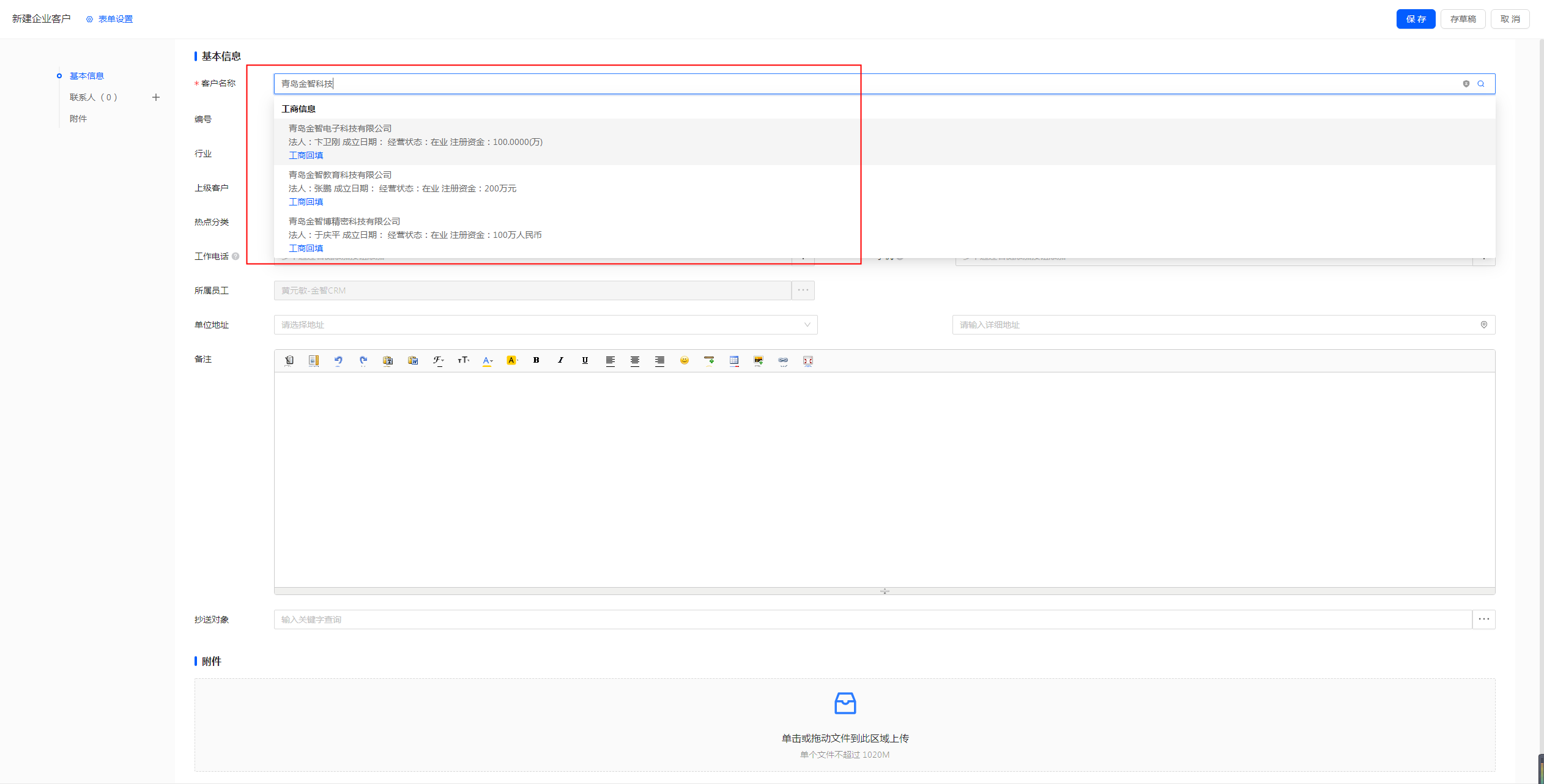Align text left in editor

(x=610, y=361)
